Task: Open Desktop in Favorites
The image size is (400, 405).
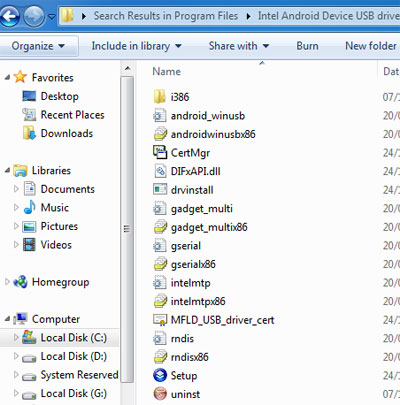Action: point(60,96)
